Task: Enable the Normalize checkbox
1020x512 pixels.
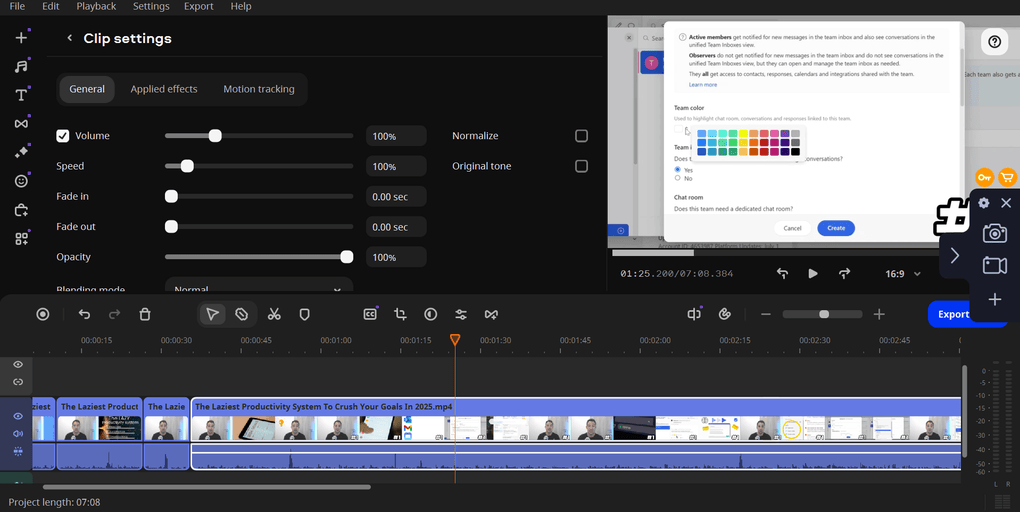Action: pos(582,136)
